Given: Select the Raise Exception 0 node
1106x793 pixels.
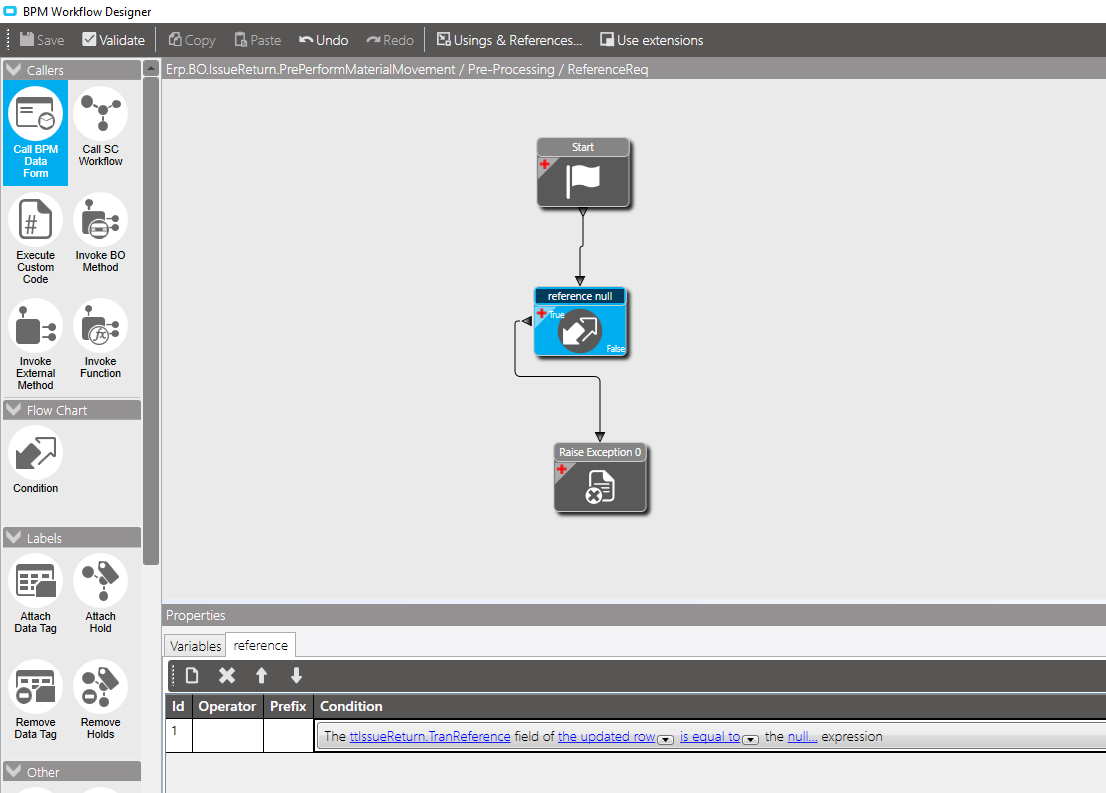Looking at the screenshot, I should click(x=600, y=477).
